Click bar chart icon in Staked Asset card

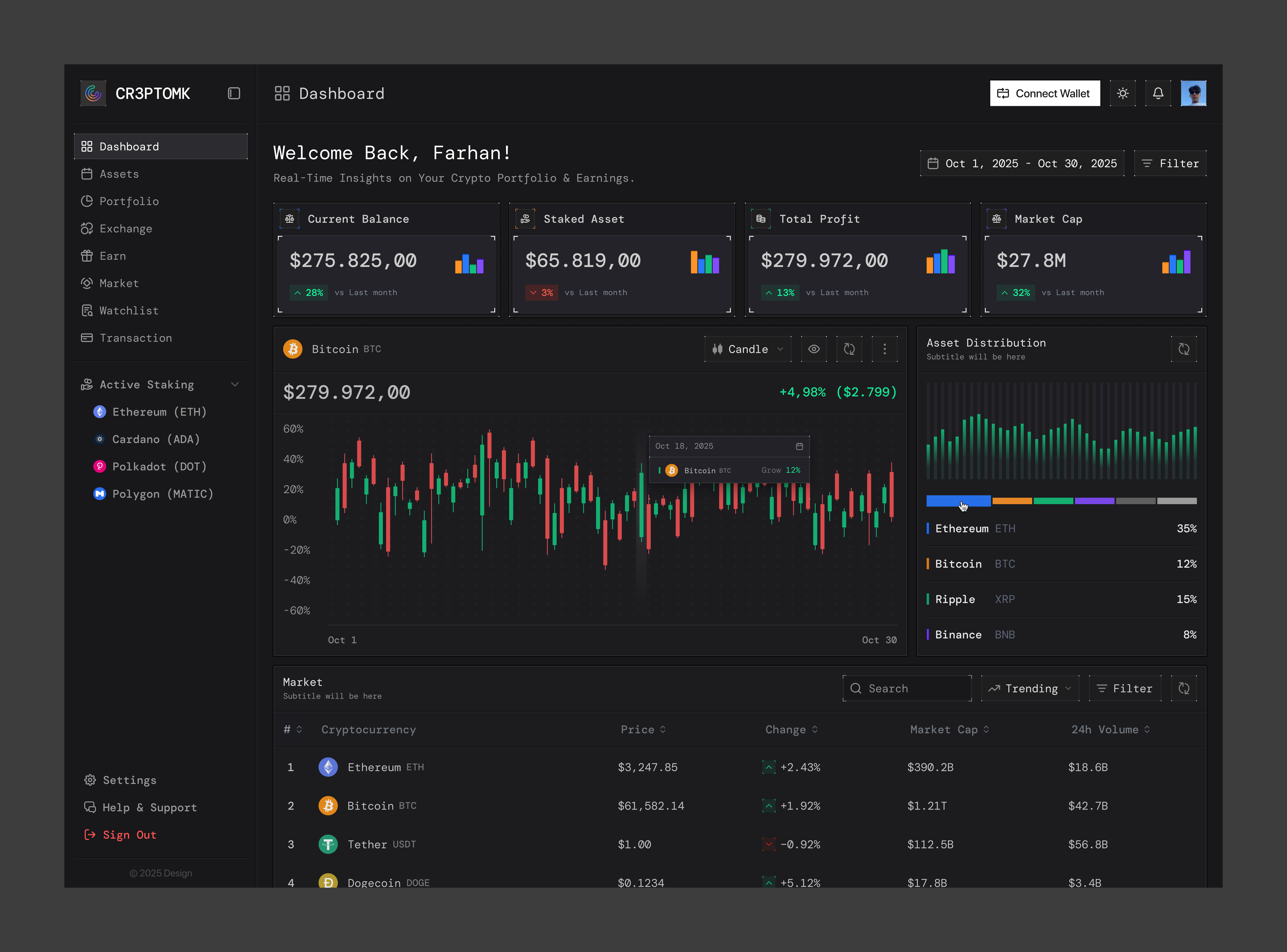[705, 262]
